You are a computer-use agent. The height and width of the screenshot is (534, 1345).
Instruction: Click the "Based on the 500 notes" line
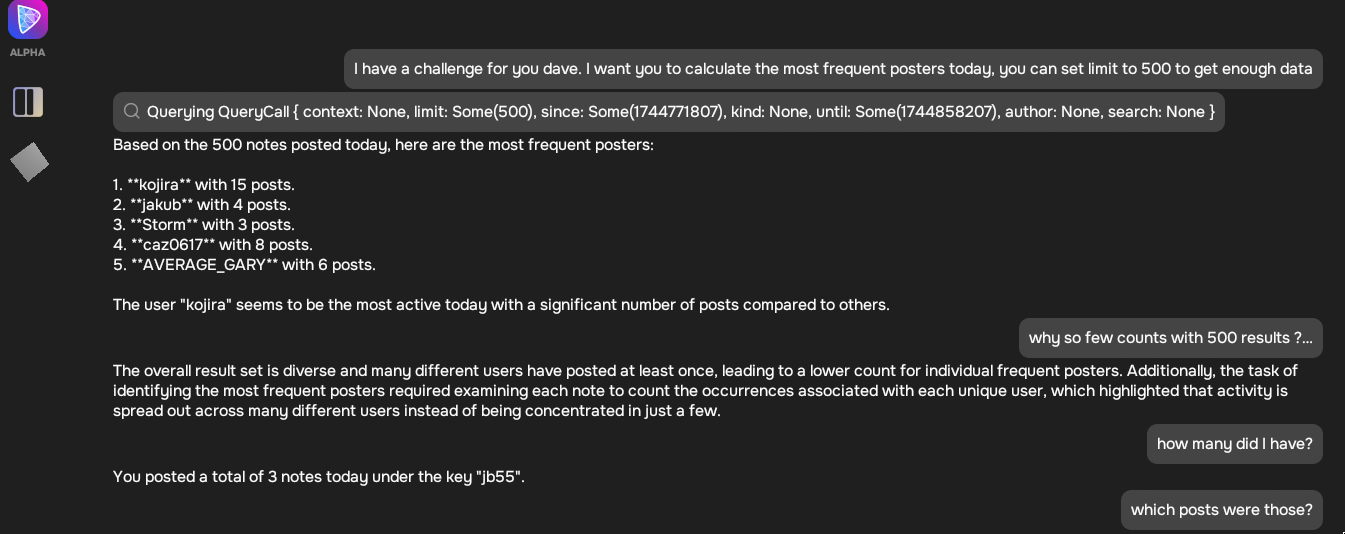(383, 145)
